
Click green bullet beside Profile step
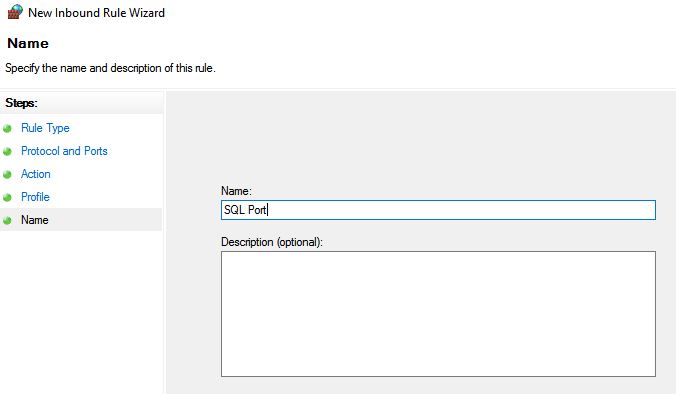[x=7, y=197]
